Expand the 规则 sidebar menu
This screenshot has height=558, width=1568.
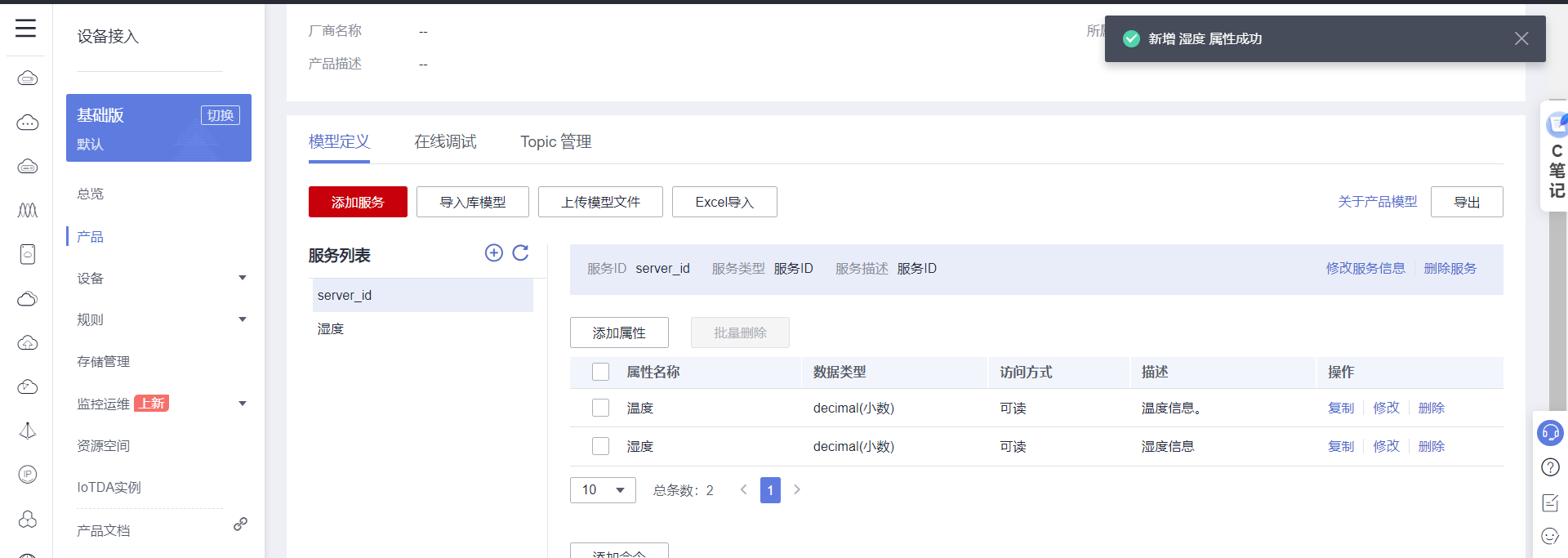click(242, 319)
